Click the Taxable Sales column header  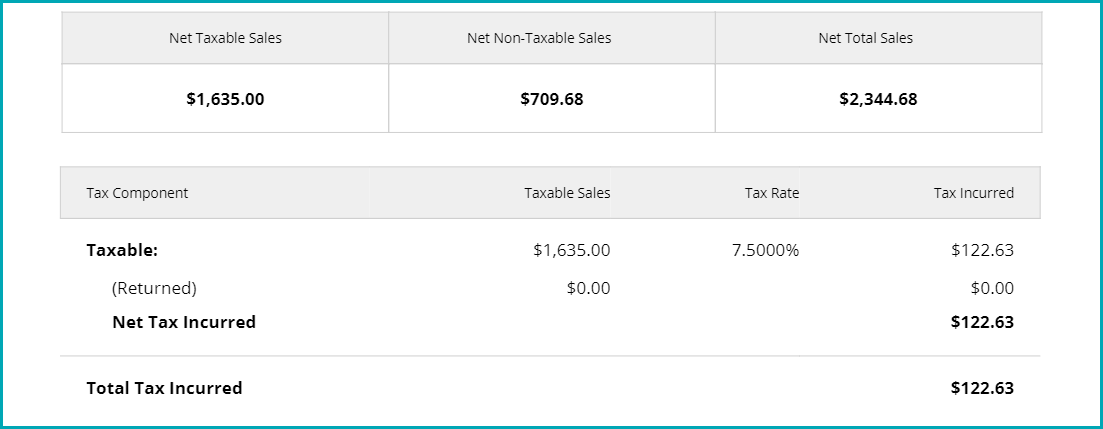coord(567,193)
